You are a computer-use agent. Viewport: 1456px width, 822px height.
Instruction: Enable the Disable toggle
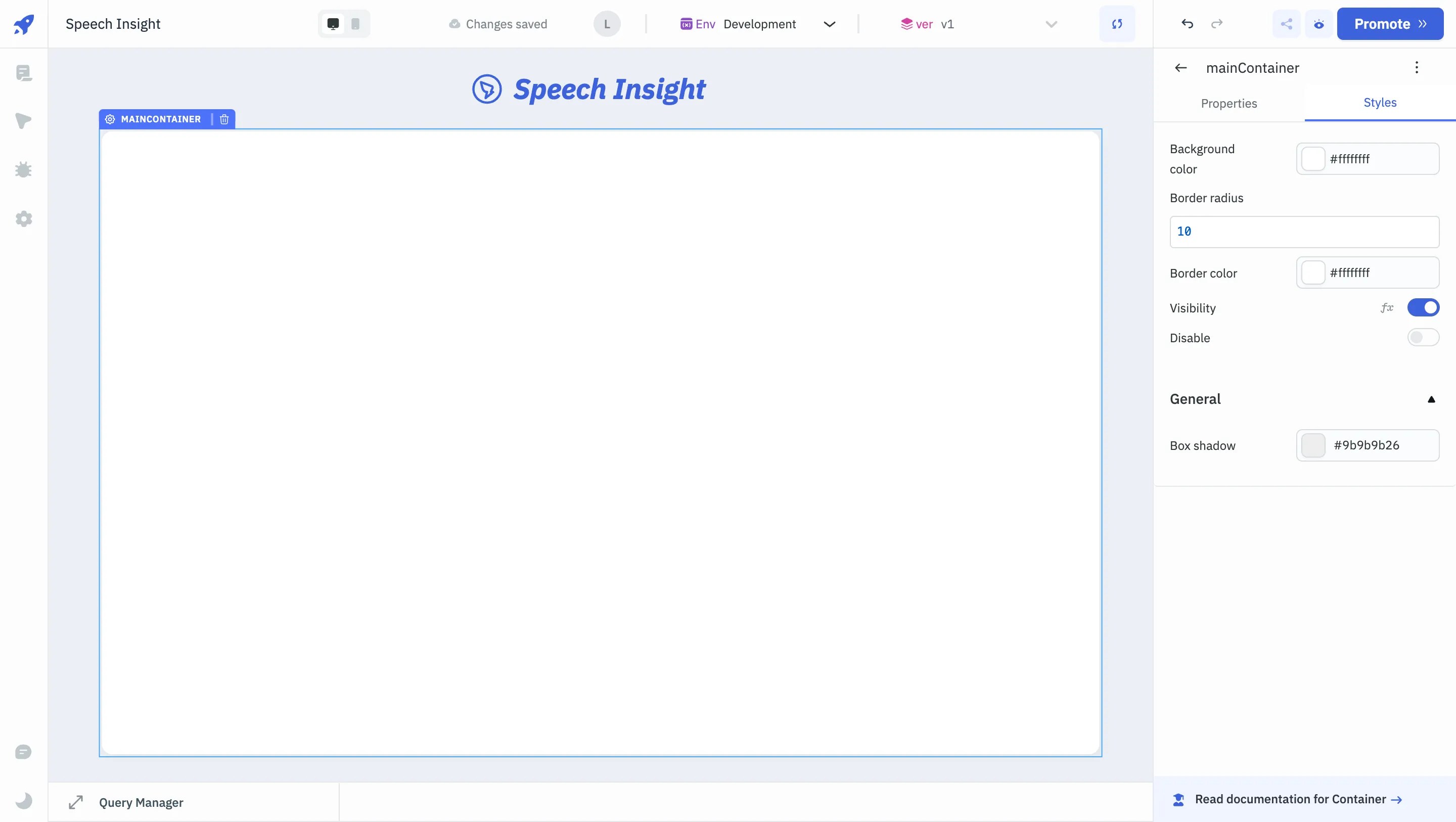(1423, 338)
